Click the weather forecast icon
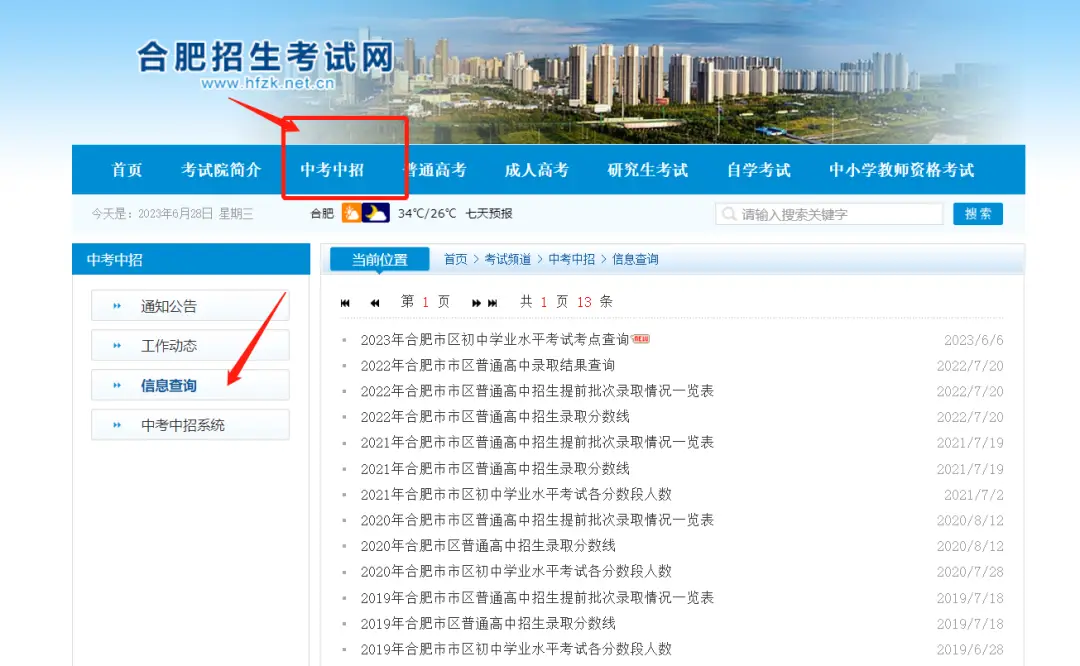Screen dimensions: 1080x666 tap(365, 213)
